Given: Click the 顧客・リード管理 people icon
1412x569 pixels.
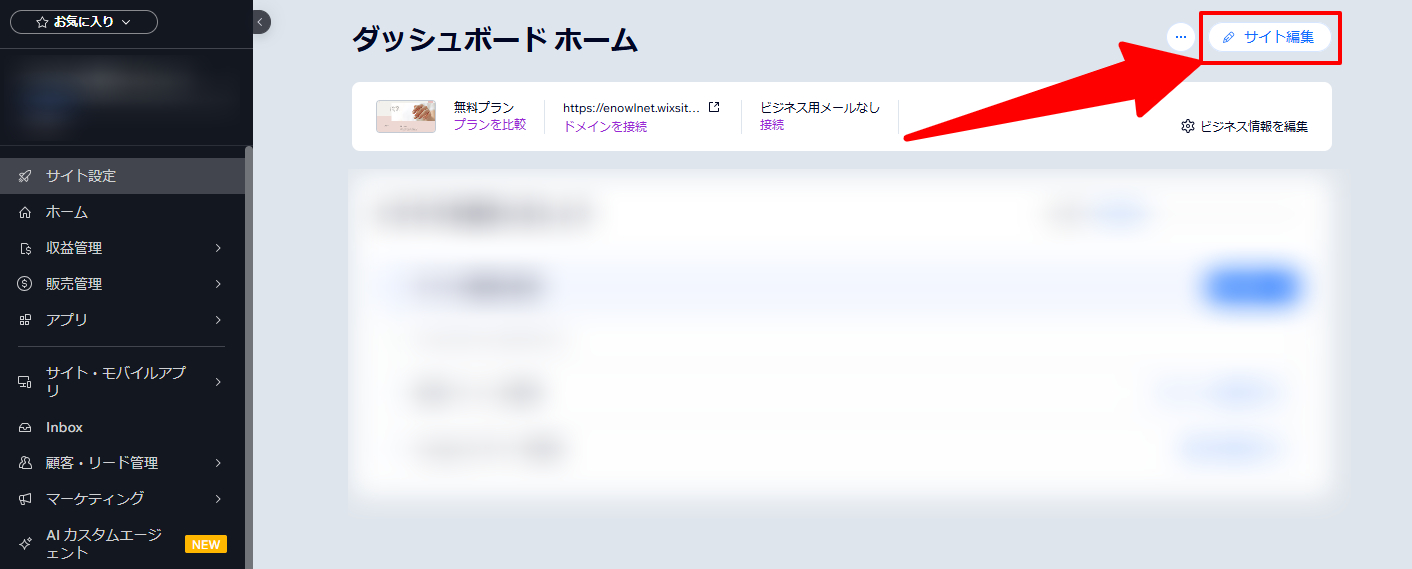Looking at the screenshot, I should tap(25, 463).
